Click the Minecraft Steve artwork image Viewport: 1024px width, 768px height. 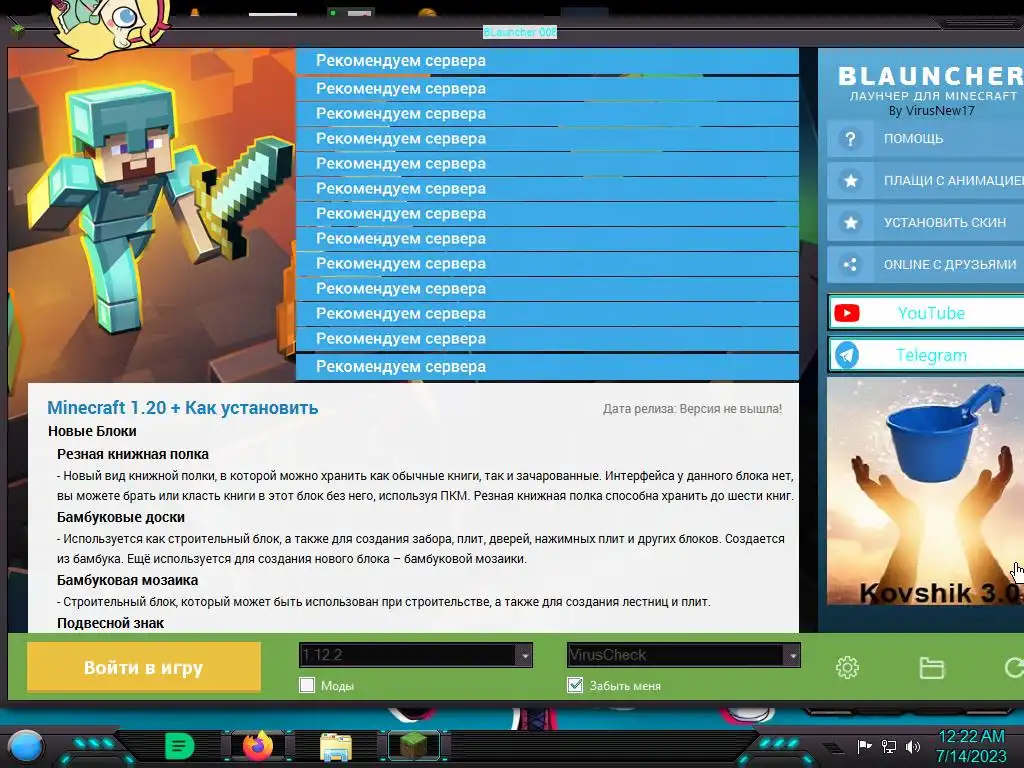point(152,214)
